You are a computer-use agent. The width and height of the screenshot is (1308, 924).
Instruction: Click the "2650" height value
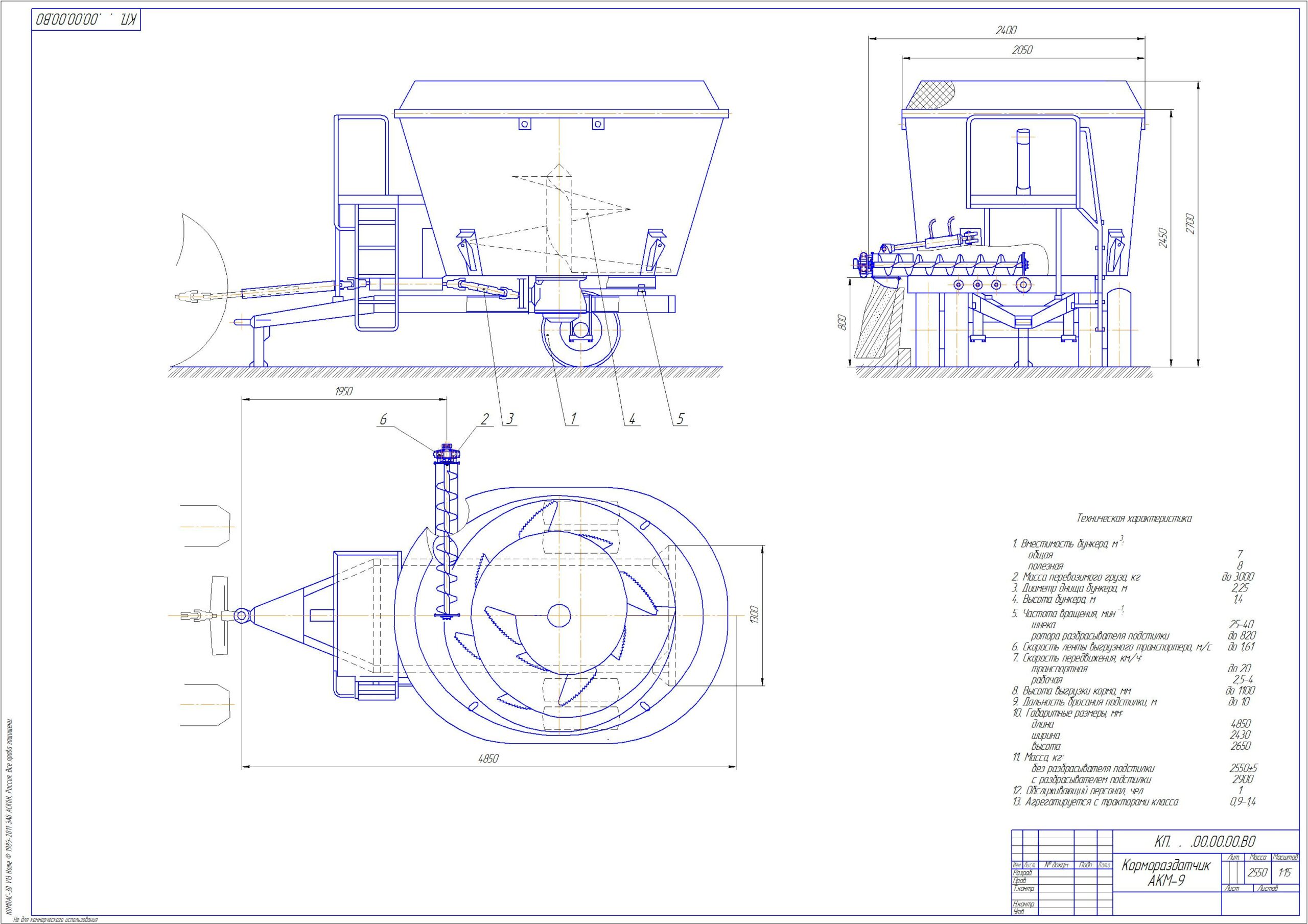(1240, 746)
